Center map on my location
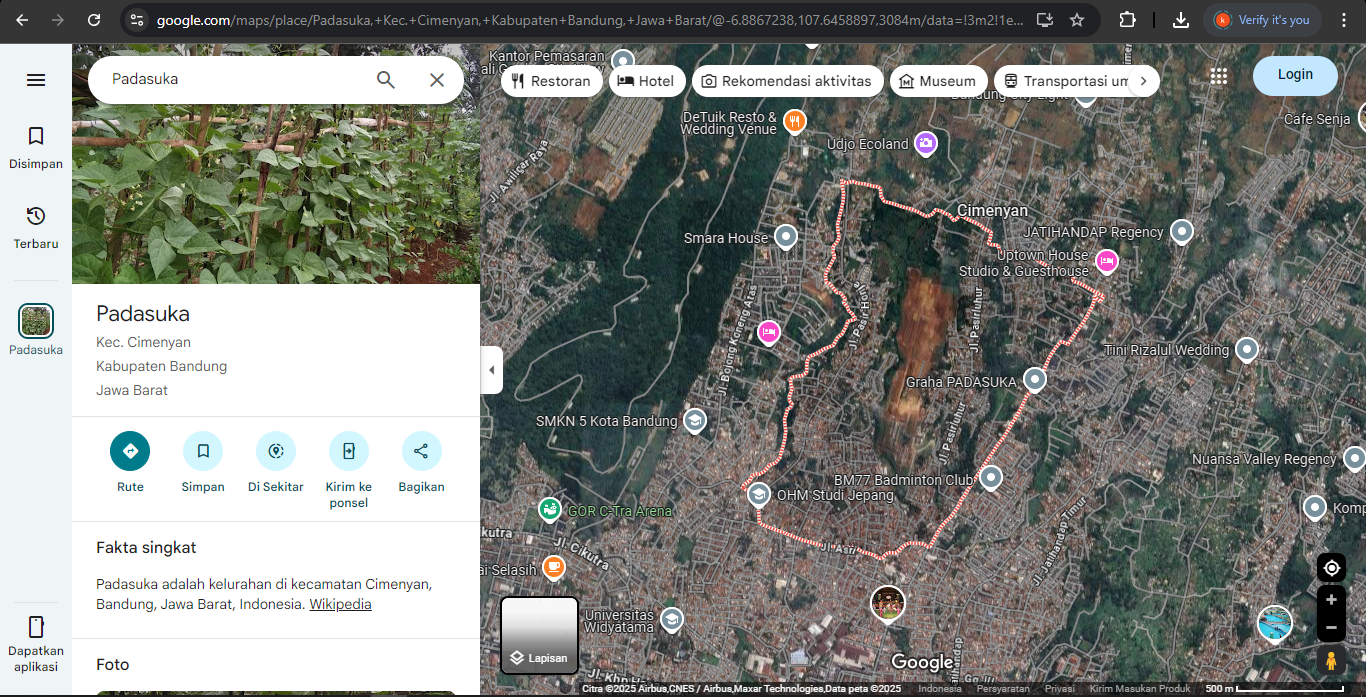The height and width of the screenshot is (697, 1366). [x=1331, y=568]
